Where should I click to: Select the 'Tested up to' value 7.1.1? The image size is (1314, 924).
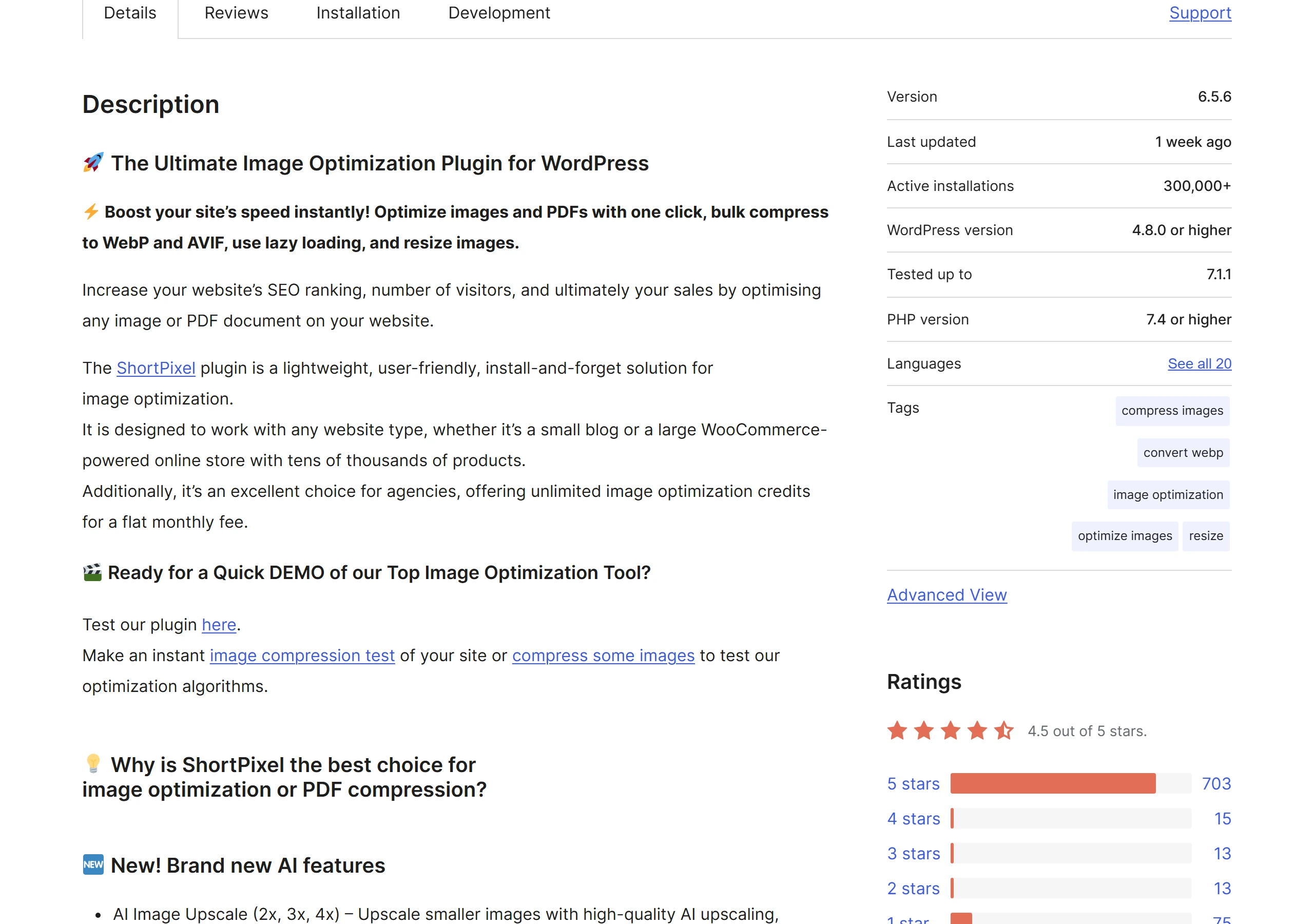[1219, 275]
